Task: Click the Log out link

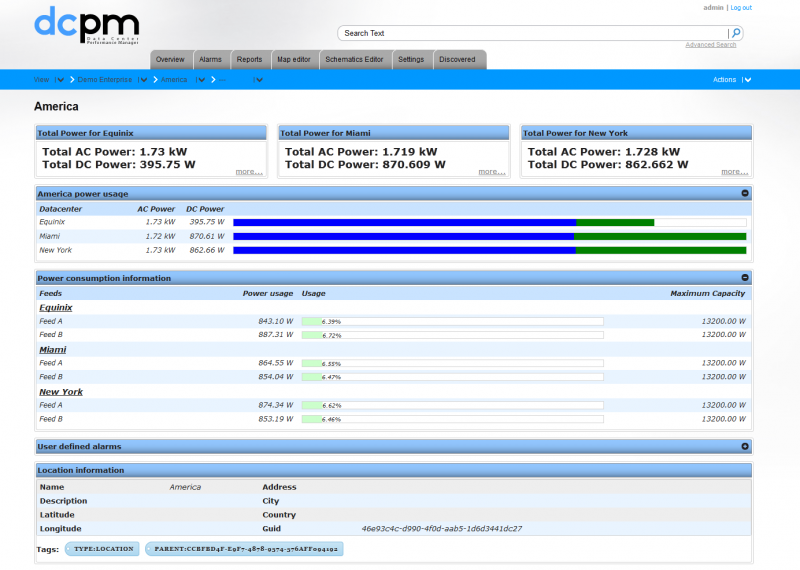Action: (741, 7)
